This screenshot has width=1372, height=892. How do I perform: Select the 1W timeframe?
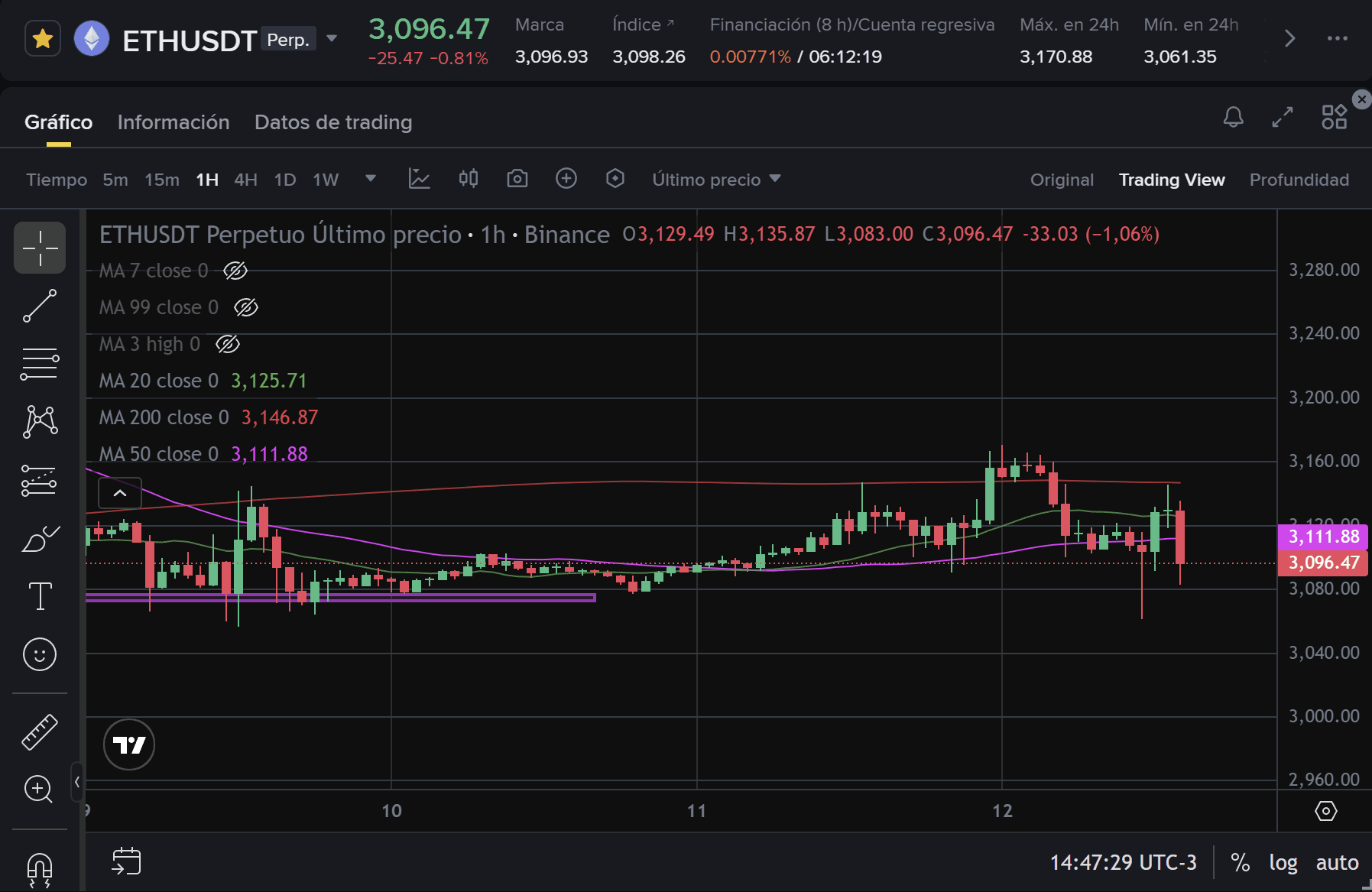(326, 180)
